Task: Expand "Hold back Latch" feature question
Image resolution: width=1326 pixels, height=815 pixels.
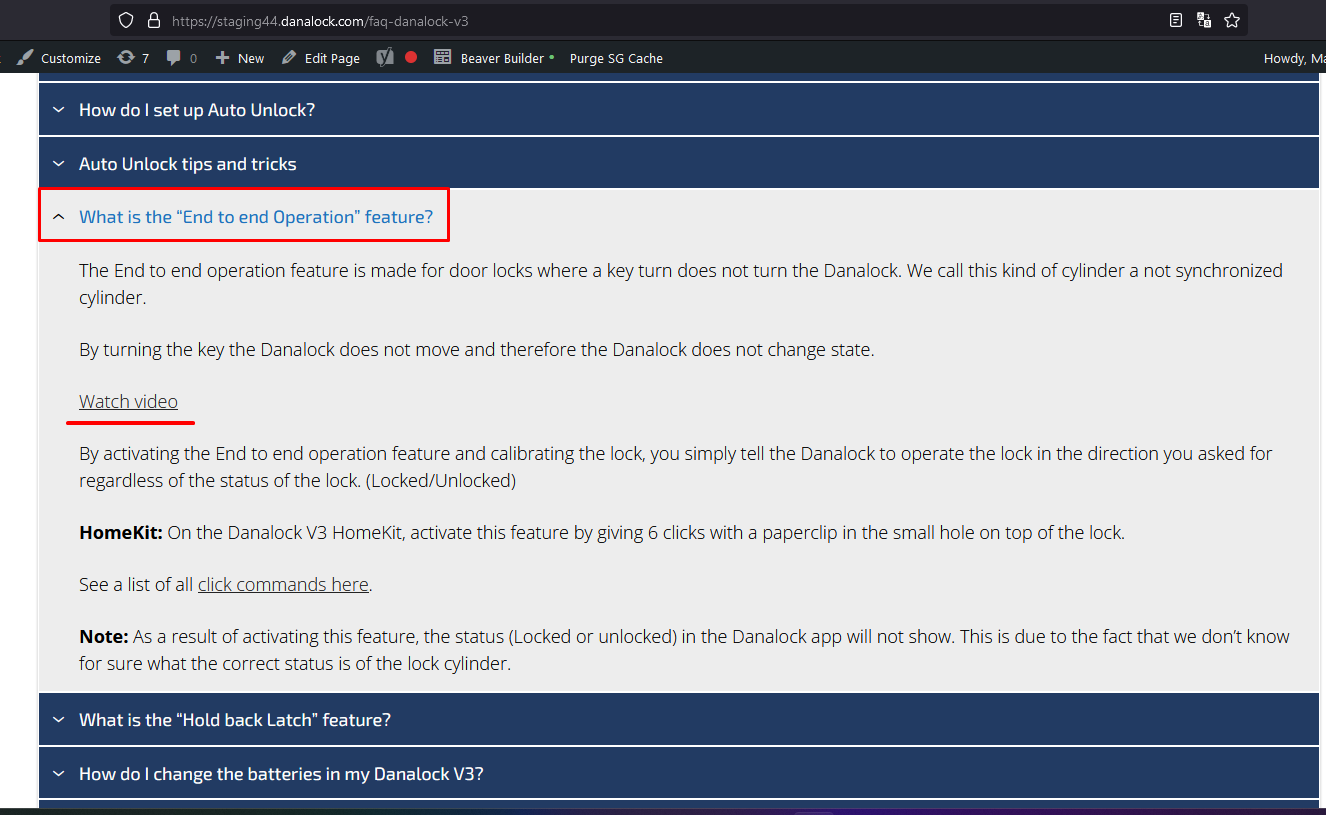Action: pos(679,719)
